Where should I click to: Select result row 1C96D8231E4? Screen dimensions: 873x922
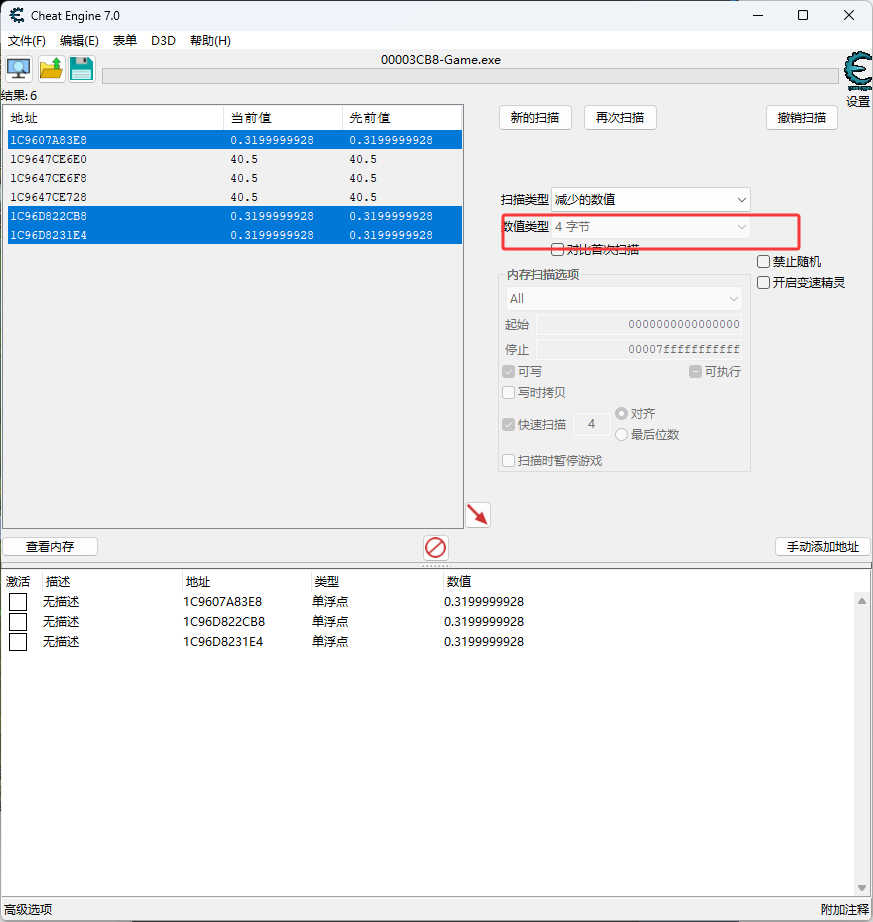click(235, 235)
